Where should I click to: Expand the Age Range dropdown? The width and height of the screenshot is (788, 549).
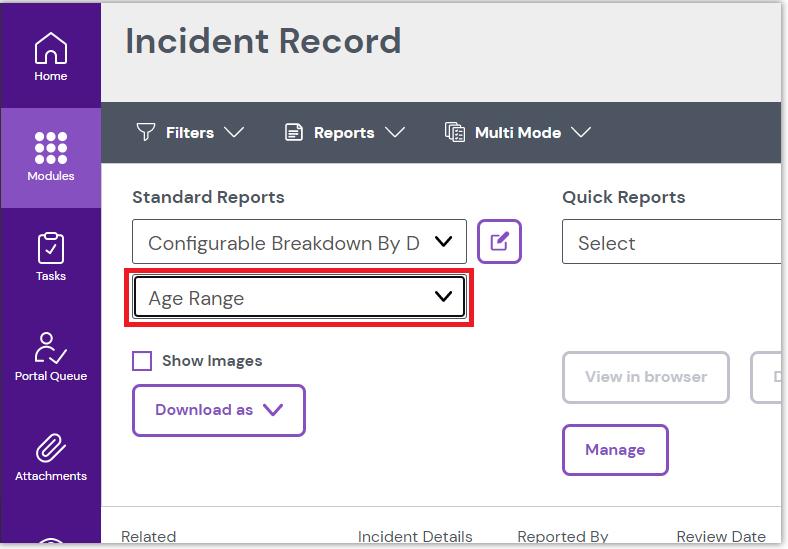pyautogui.click(x=299, y=297)
